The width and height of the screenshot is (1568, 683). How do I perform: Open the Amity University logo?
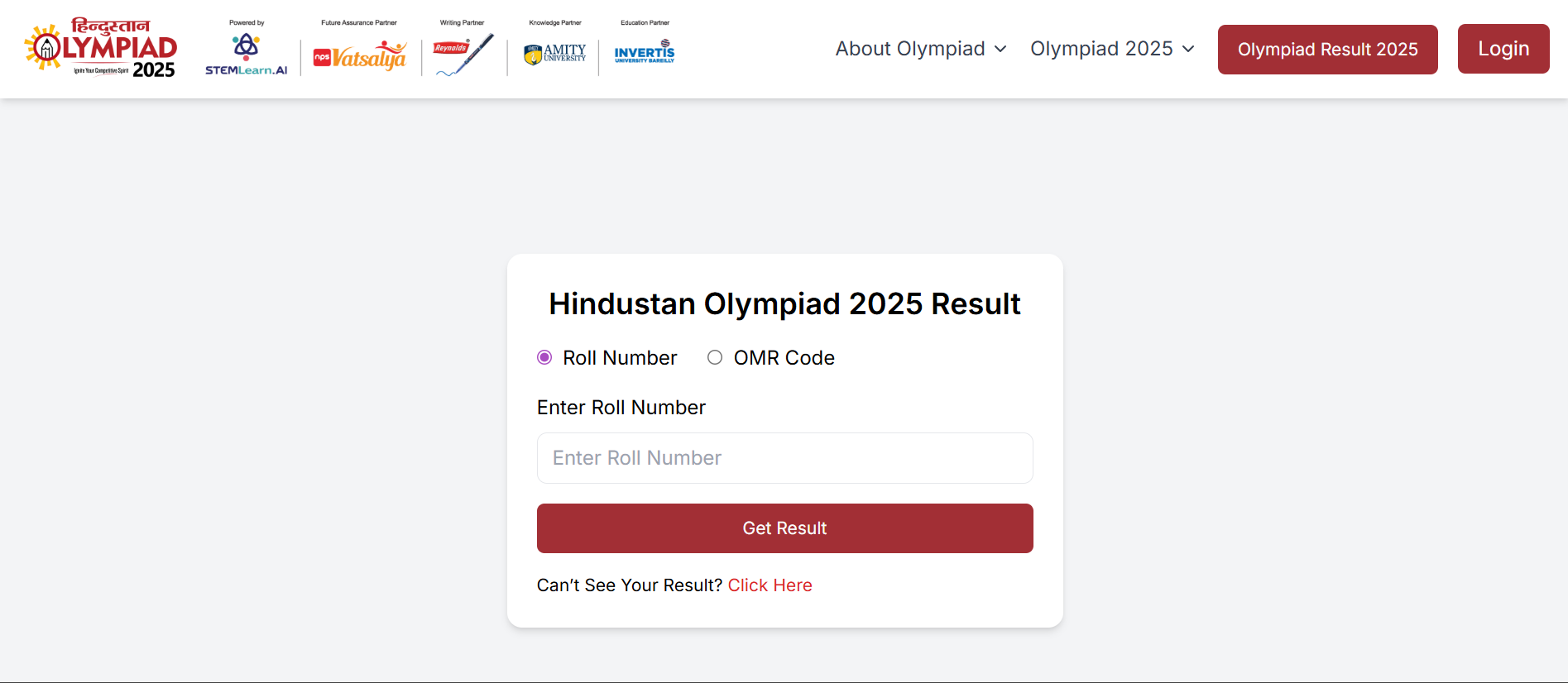coord(555,54)
